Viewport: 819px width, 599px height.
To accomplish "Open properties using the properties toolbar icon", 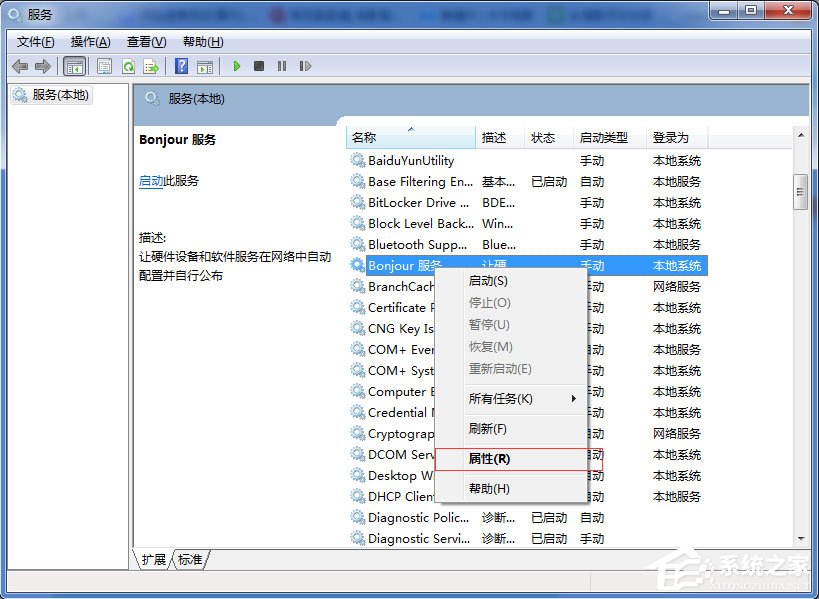I will pyautogui.click(x=104, y=66).
